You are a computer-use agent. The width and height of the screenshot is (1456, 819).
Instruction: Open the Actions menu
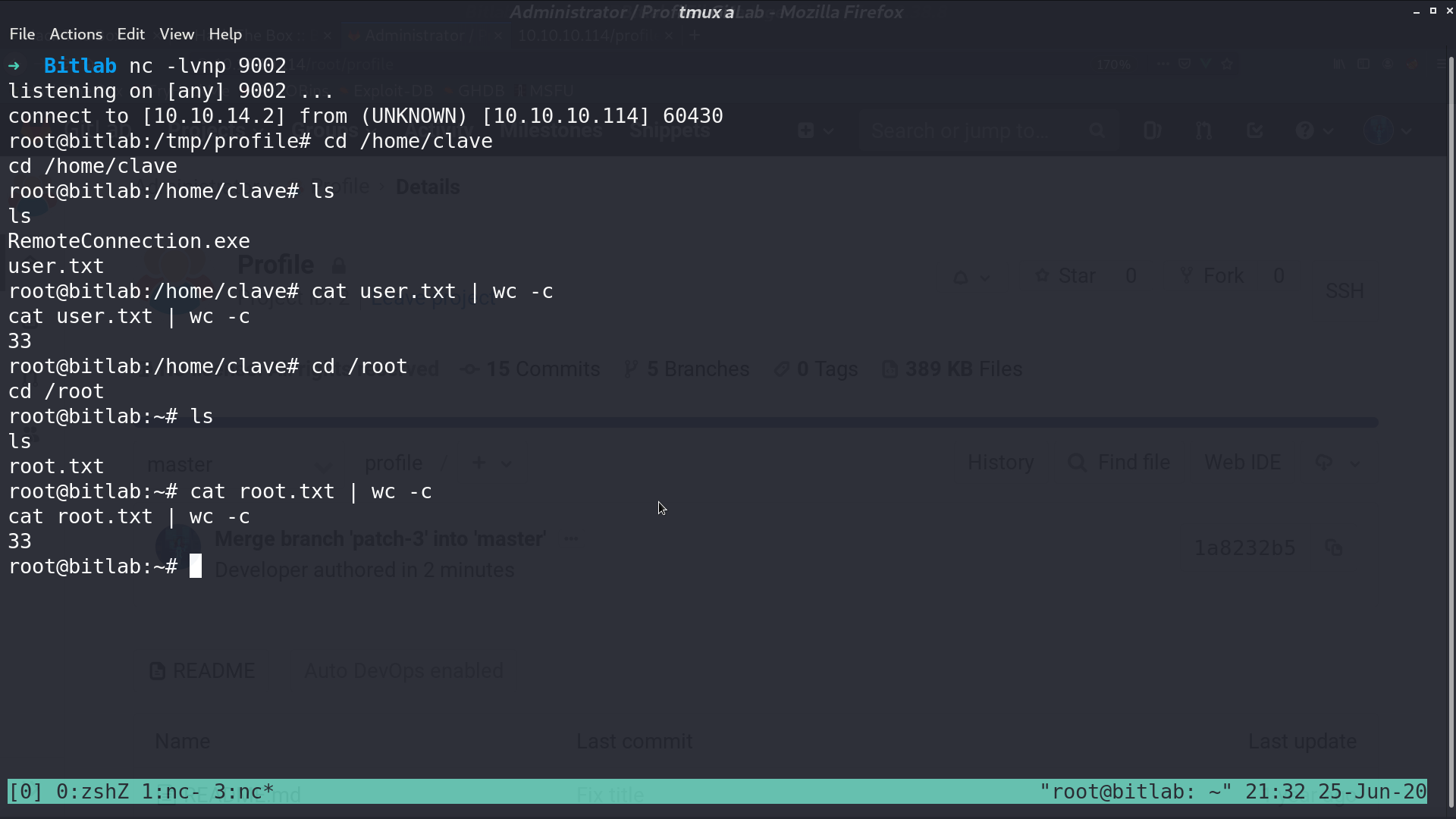tap(76, 34)
